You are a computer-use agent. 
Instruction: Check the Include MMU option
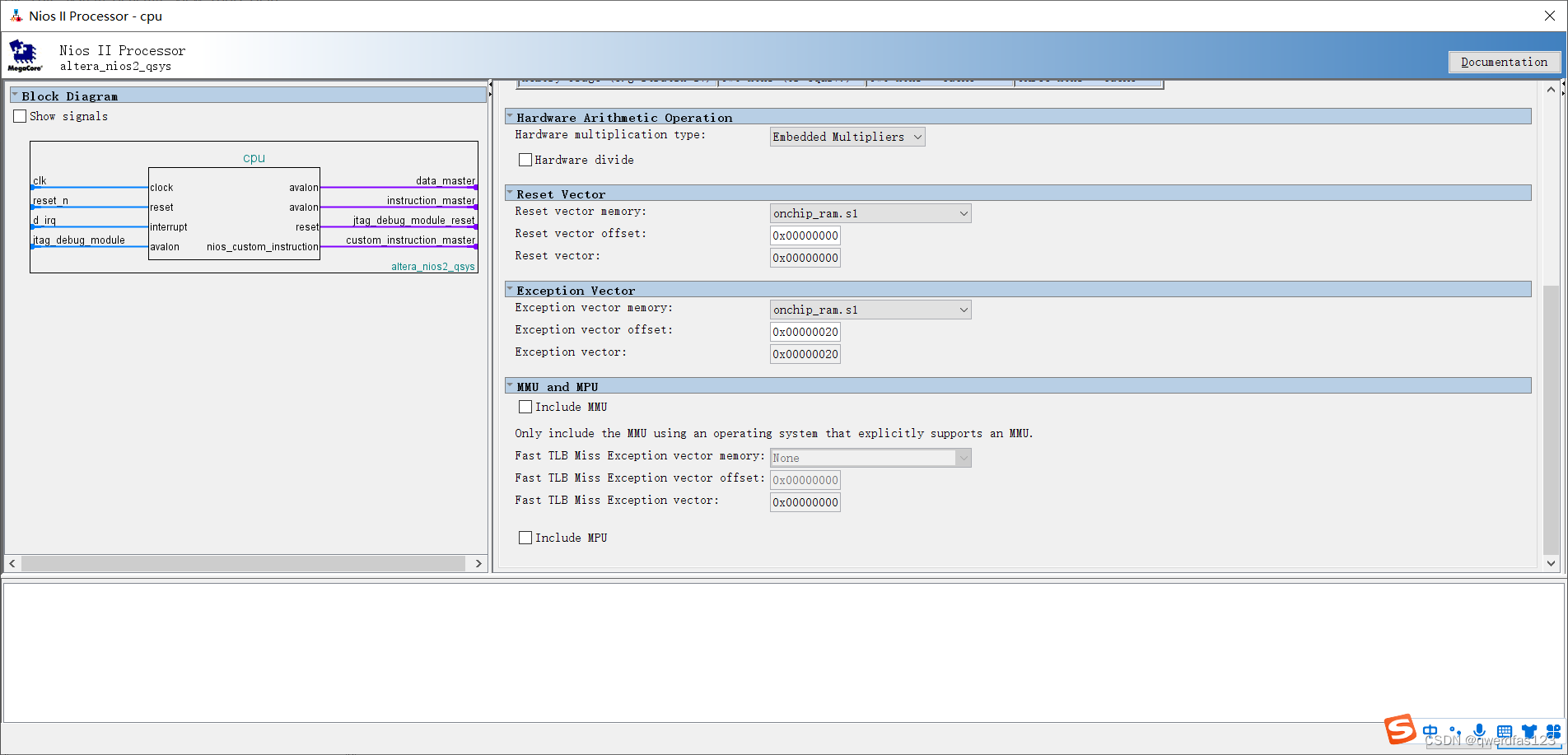coord(525,407)
